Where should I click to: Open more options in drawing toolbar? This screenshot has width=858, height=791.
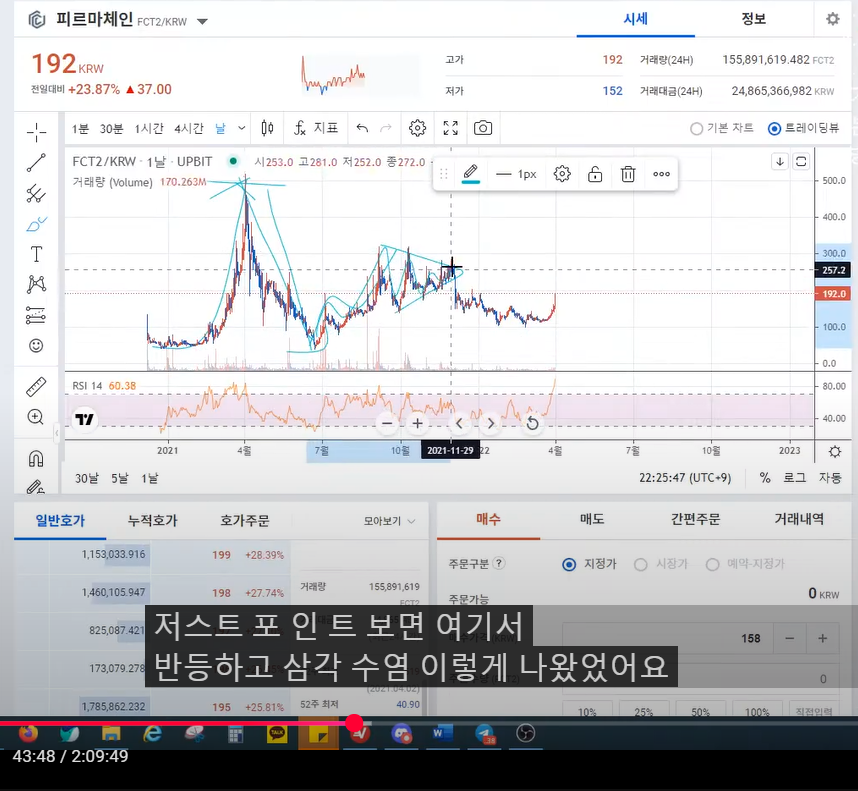click(661, 174)
